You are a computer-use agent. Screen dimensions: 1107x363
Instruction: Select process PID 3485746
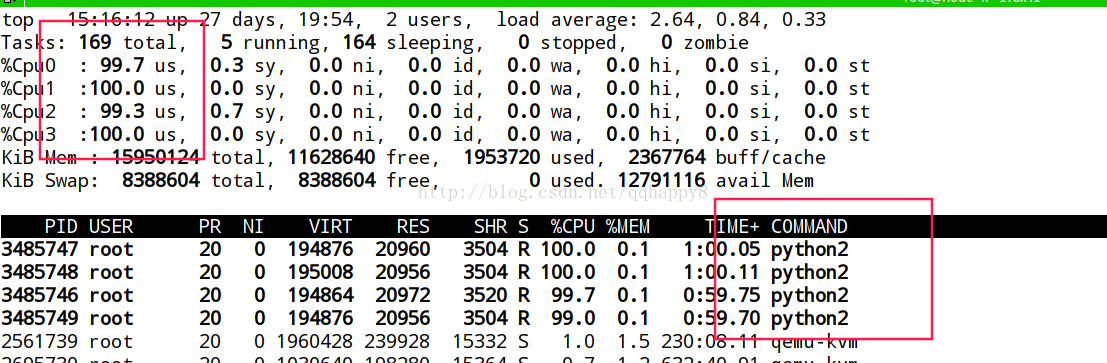[x=40, y=294]
